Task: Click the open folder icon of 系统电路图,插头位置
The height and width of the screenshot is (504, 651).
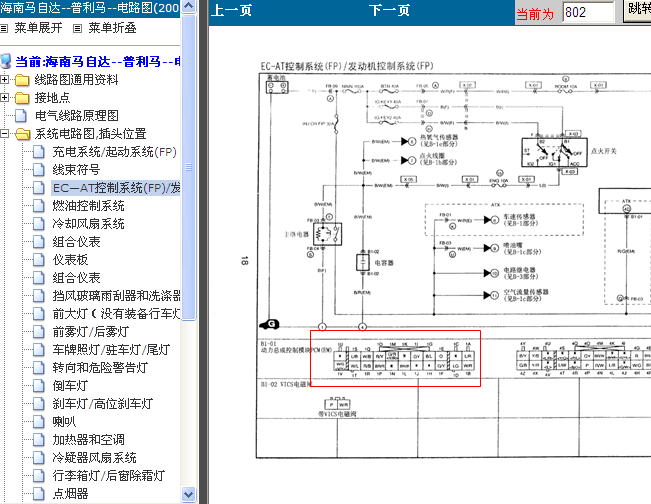Action: click(22, 134)
